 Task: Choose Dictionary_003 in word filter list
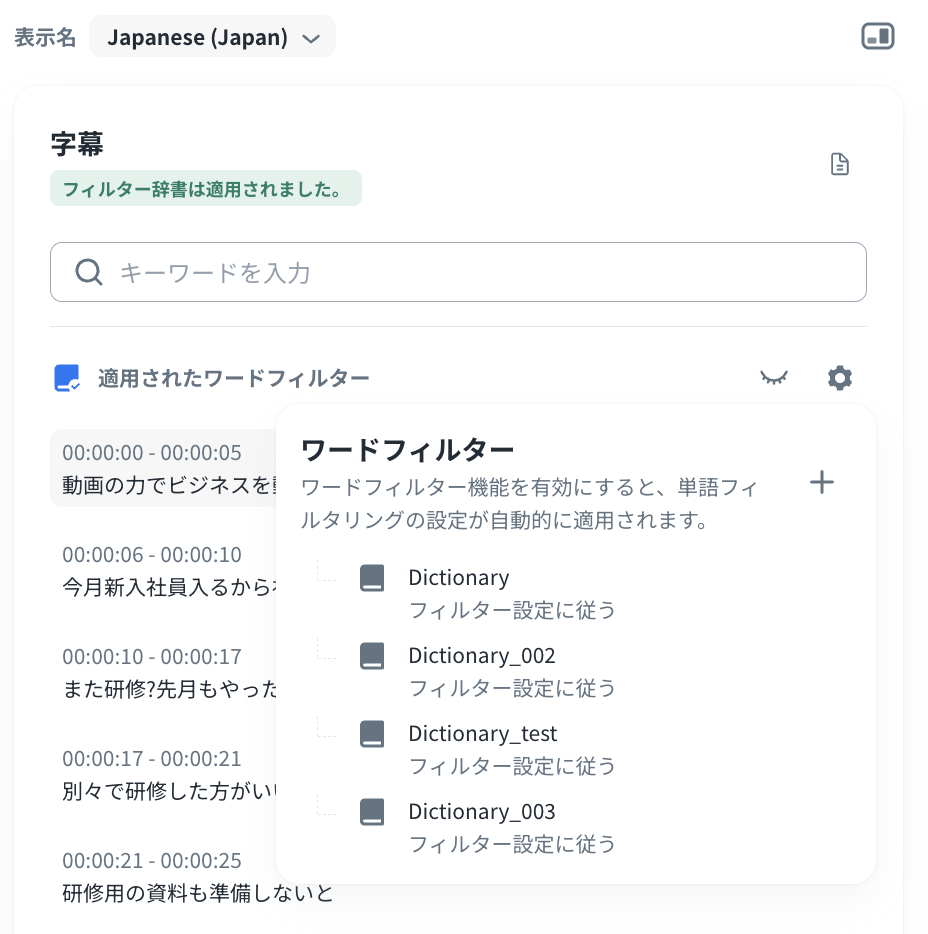click(x=481, y=812)
